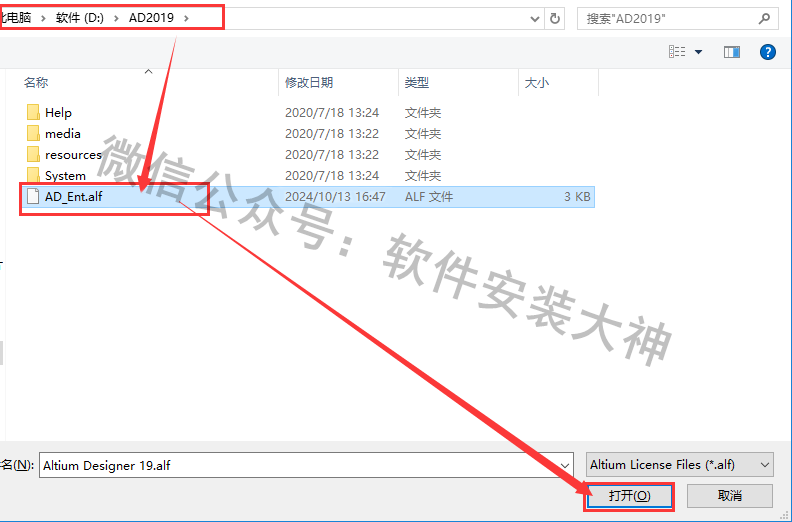Toggle the preview pane icon
The image size is (792, 522).
click(732, 52)
